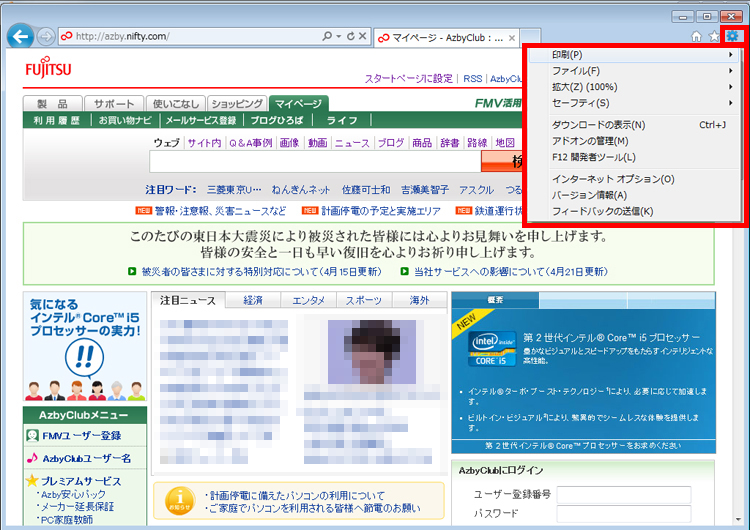Switch to the 製品 site tab
This screenshot has height=530, width=750.
tap(53, 103)
